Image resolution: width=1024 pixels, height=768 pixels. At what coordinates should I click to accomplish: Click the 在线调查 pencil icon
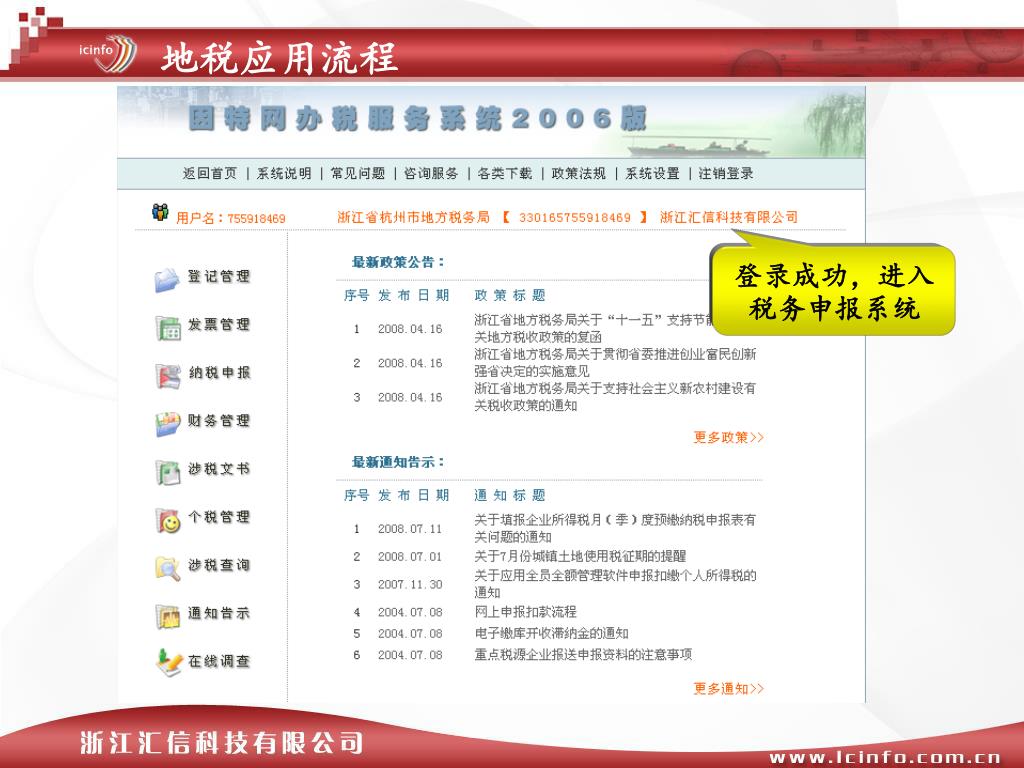pyautogui.click(x=168, y=663)
